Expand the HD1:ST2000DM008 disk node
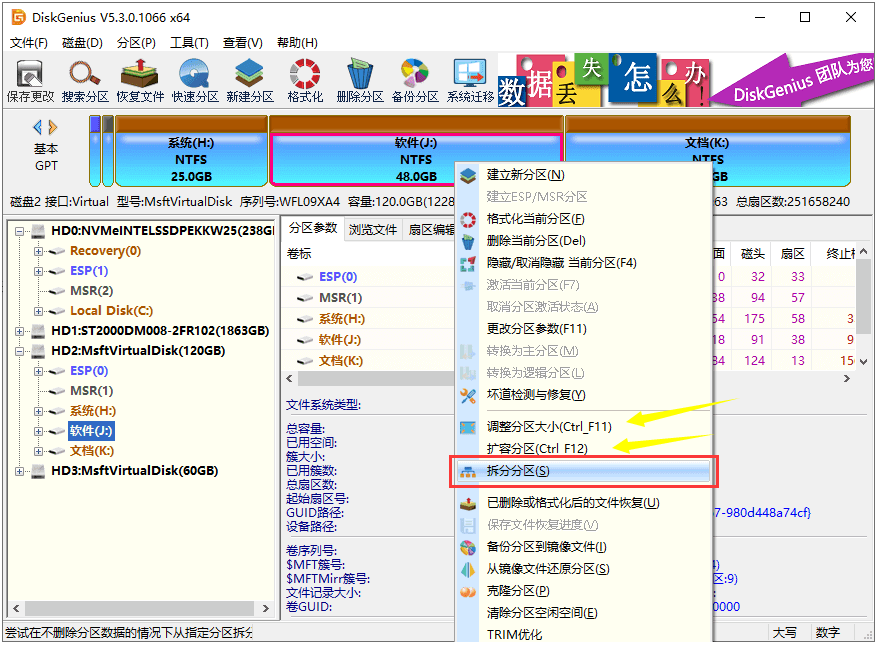The width and height of the screenshot is (877, 647). [x=20, y=331]
